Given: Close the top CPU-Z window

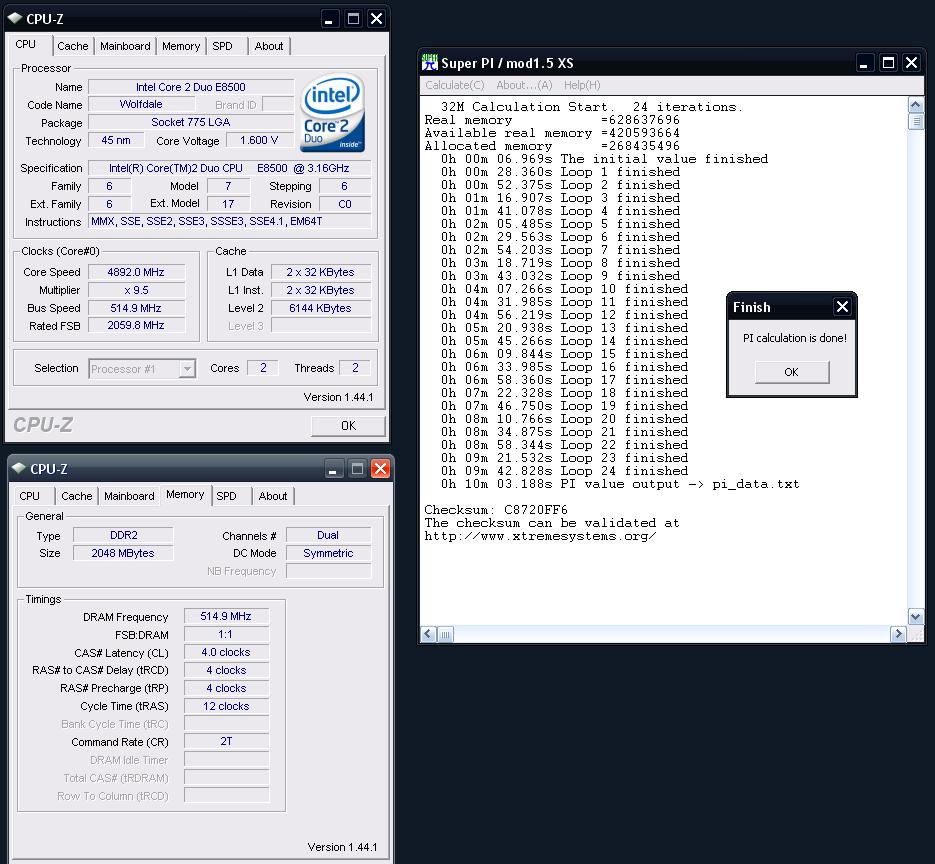Looking at the screenshot, I should 377,18.
